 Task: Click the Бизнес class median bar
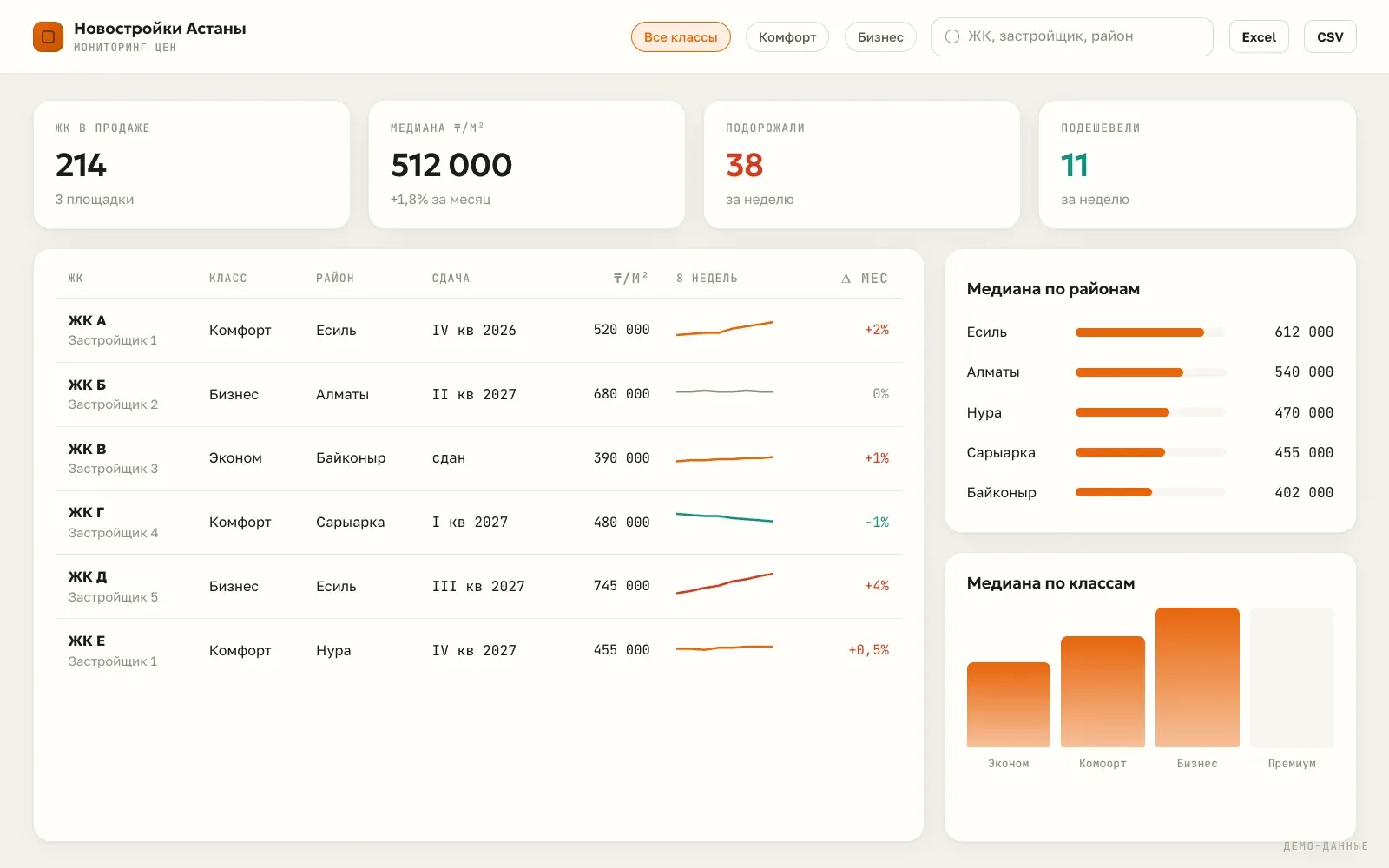[1197, 677]
